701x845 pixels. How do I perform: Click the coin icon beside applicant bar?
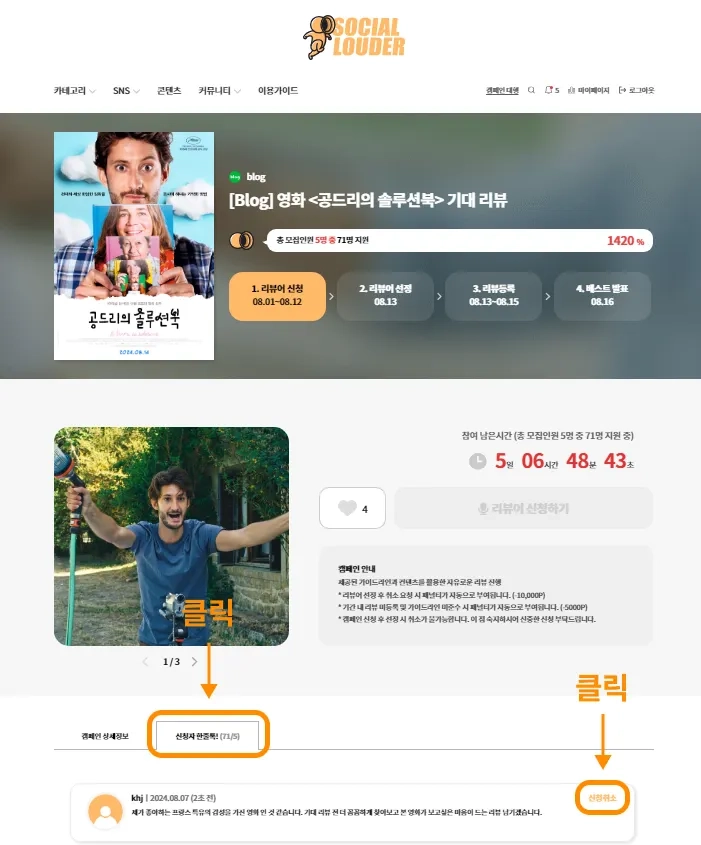[242, 240]
